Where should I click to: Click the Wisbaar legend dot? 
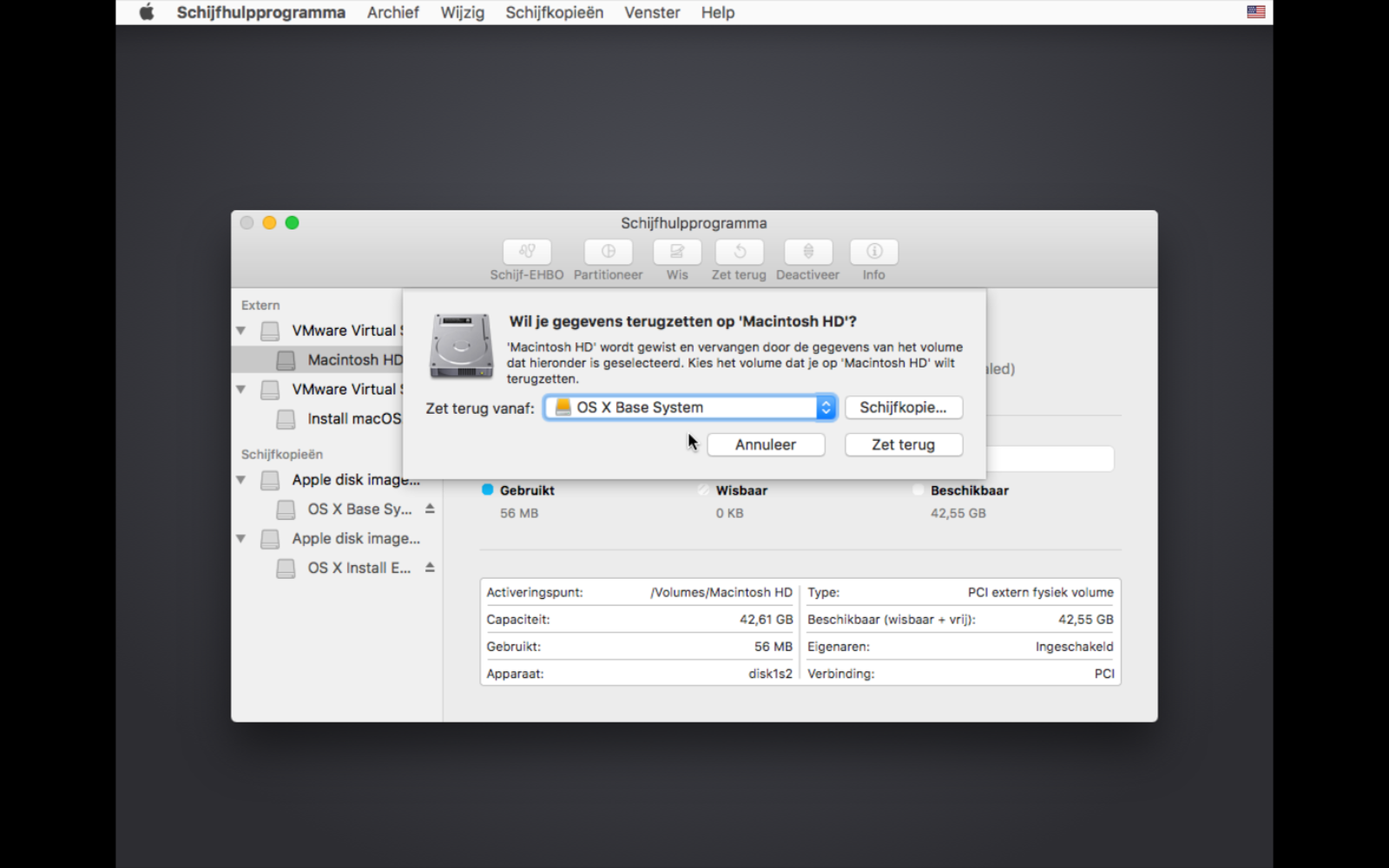pyautogui.click(x=702, y=490)
